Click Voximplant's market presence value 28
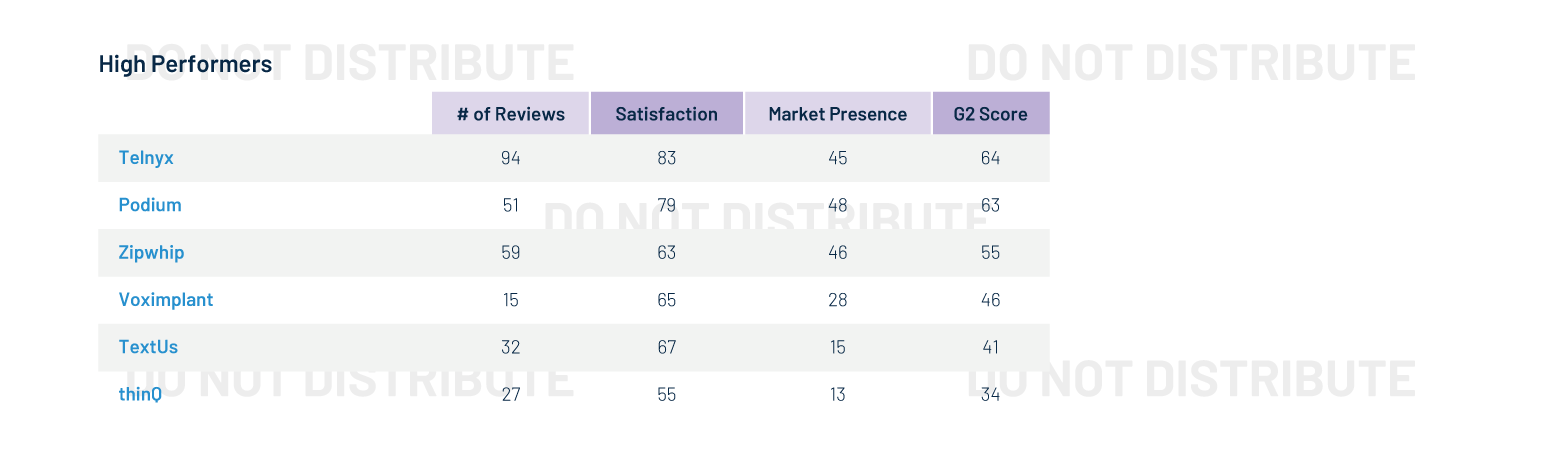The width and height of the screenshot is (1567, 472). (838, 300)
